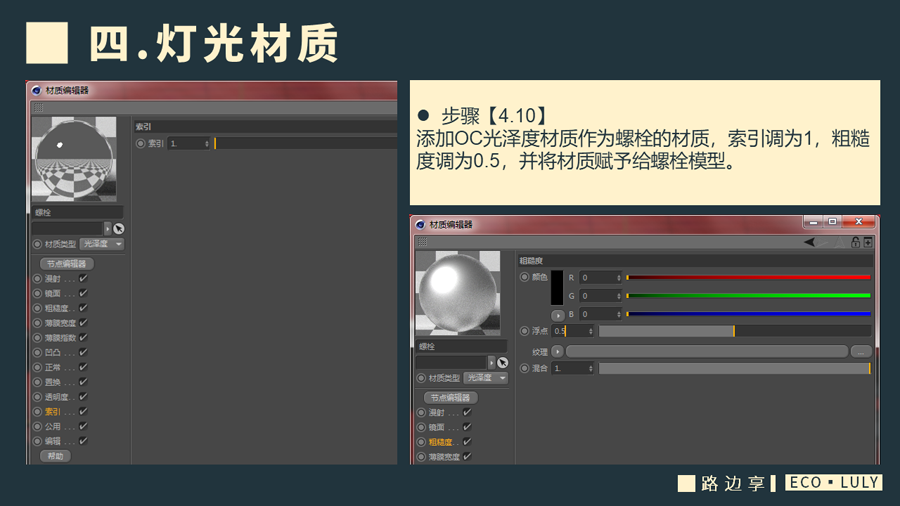Toggle the 透明度 checkbox in left editor
Screen dimensions: 900x506
pos(83,396)
